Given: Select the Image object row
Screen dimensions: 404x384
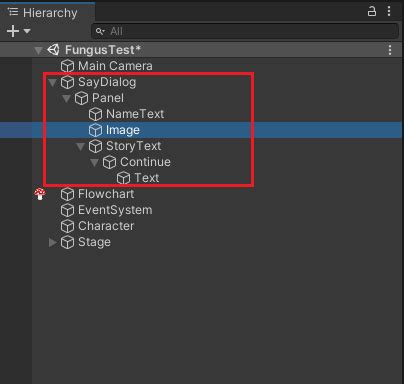Looking at the screenshot, I should pyautogui.click(x=202, y=130).
